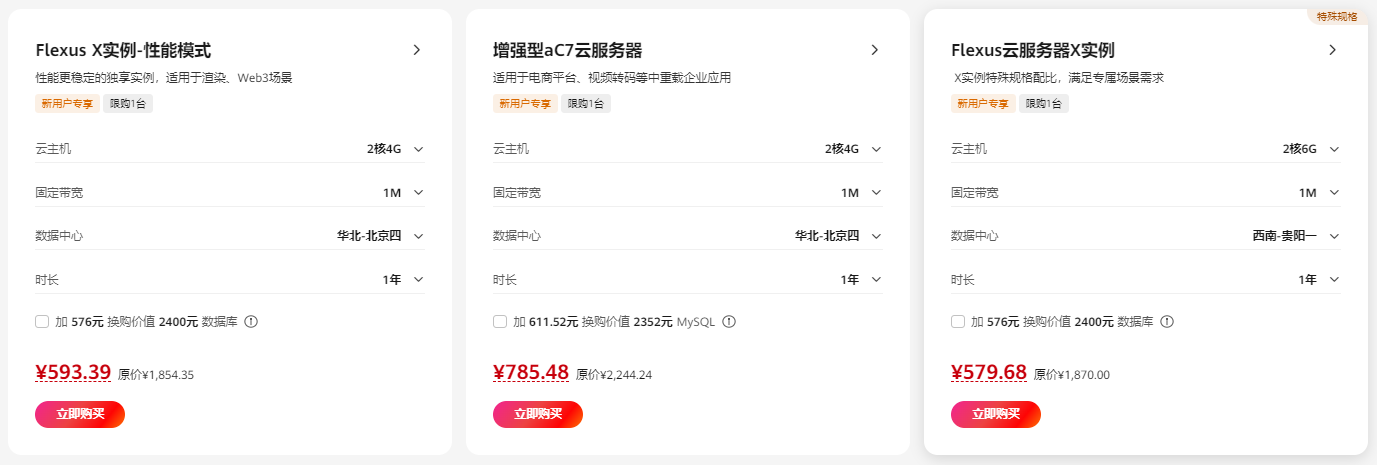Open Flexus云服务器X实例 details arrow

(1332, 50)
